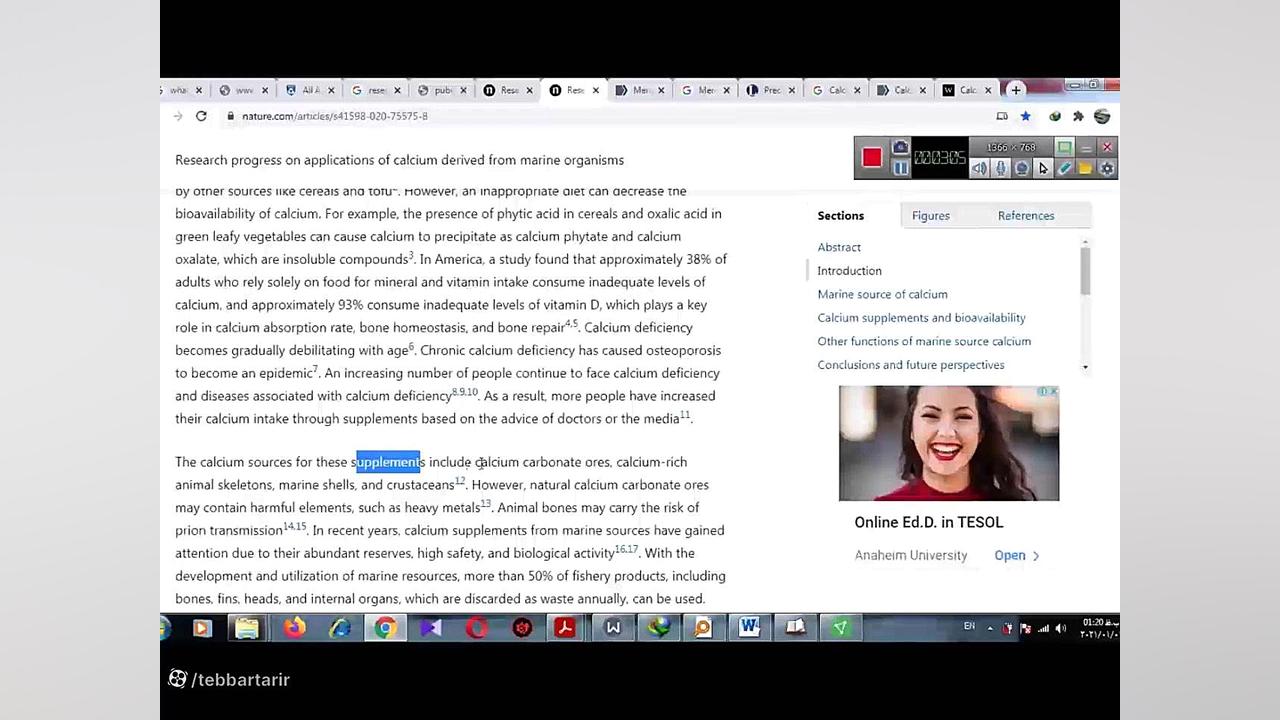Pause the screen recording
The height and width of the screenshot is (720, 1280).
point(900,168)
